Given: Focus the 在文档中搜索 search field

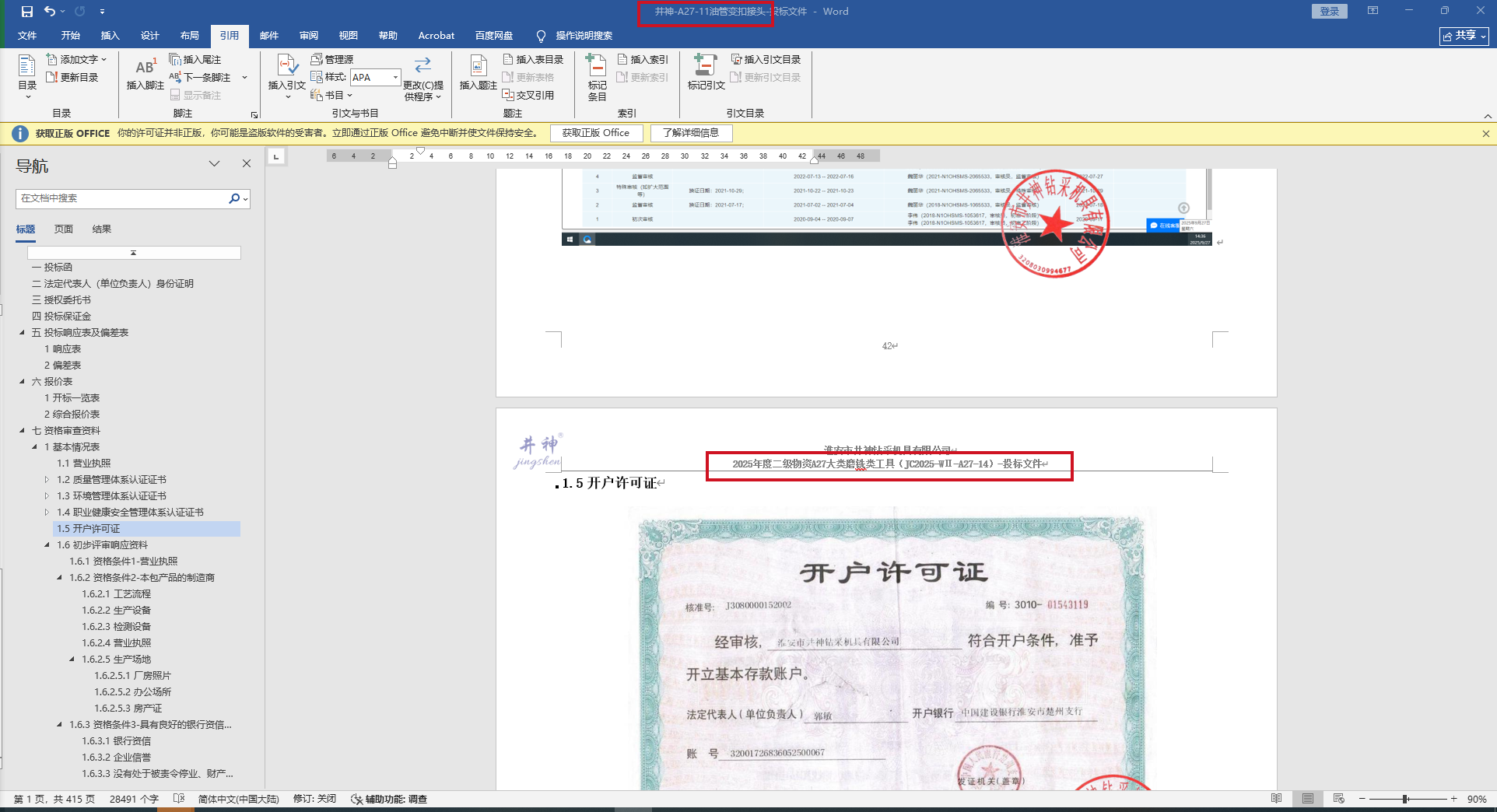Looking at the screenshot, I should pyautogui.click(x=121, y=198).
